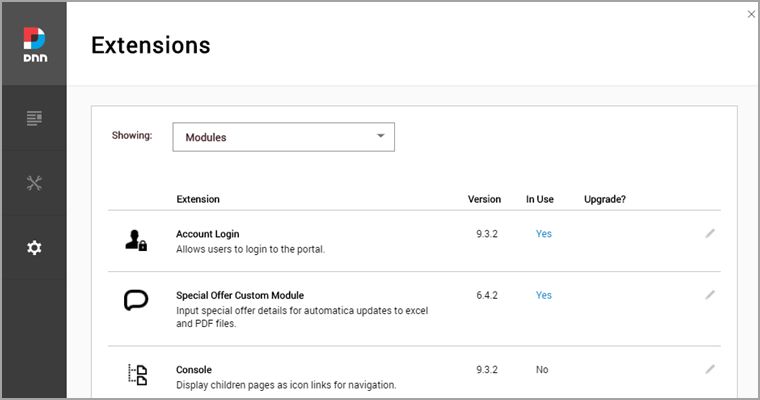This screenshot has width=760, height=400.
Task: Click the DNN logo in sidebar
Action: 34,44
